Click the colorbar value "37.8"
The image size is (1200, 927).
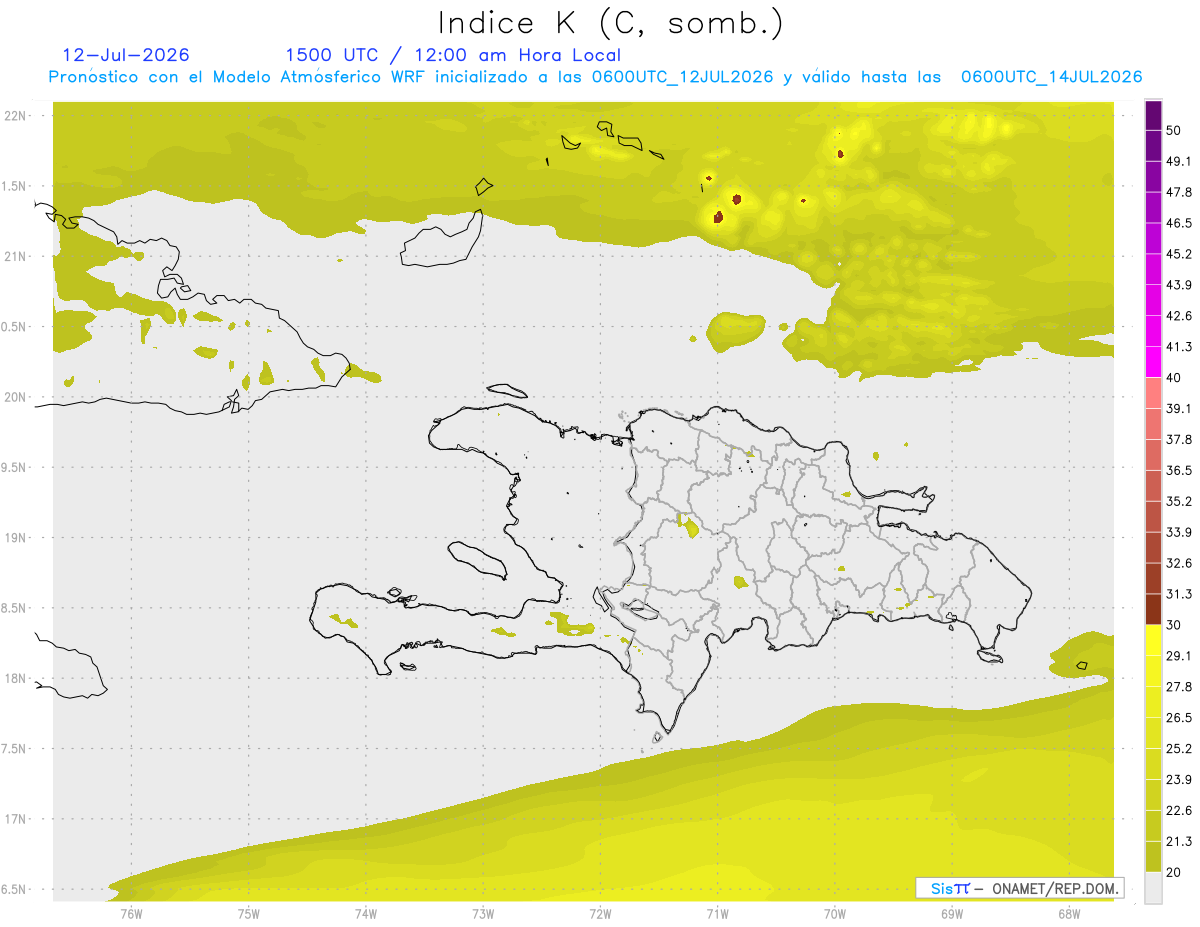tap(1179, 440)
